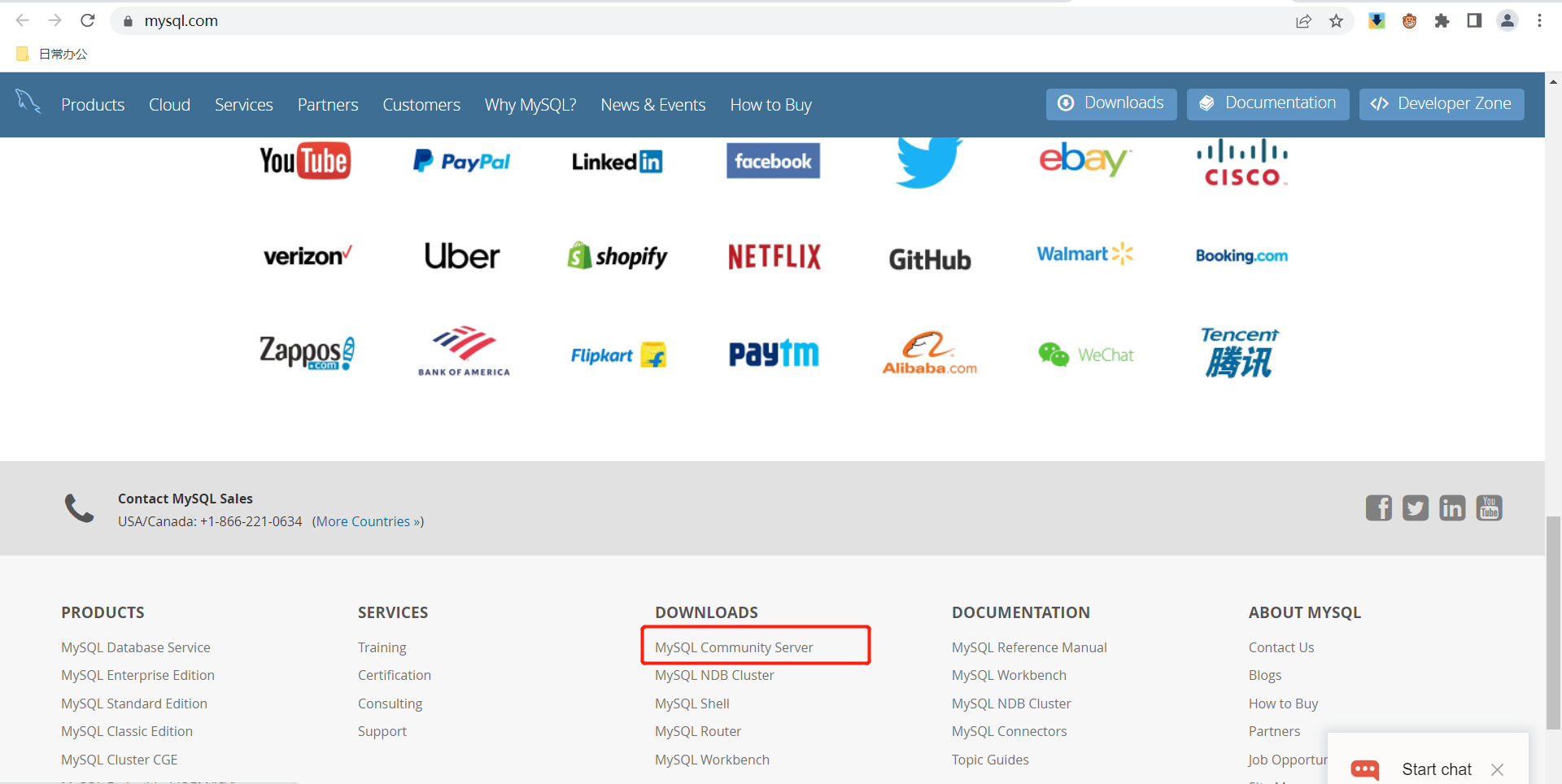Click the Netflix customer logo
The image size is (1562, 784).
(x=774, y=257)
